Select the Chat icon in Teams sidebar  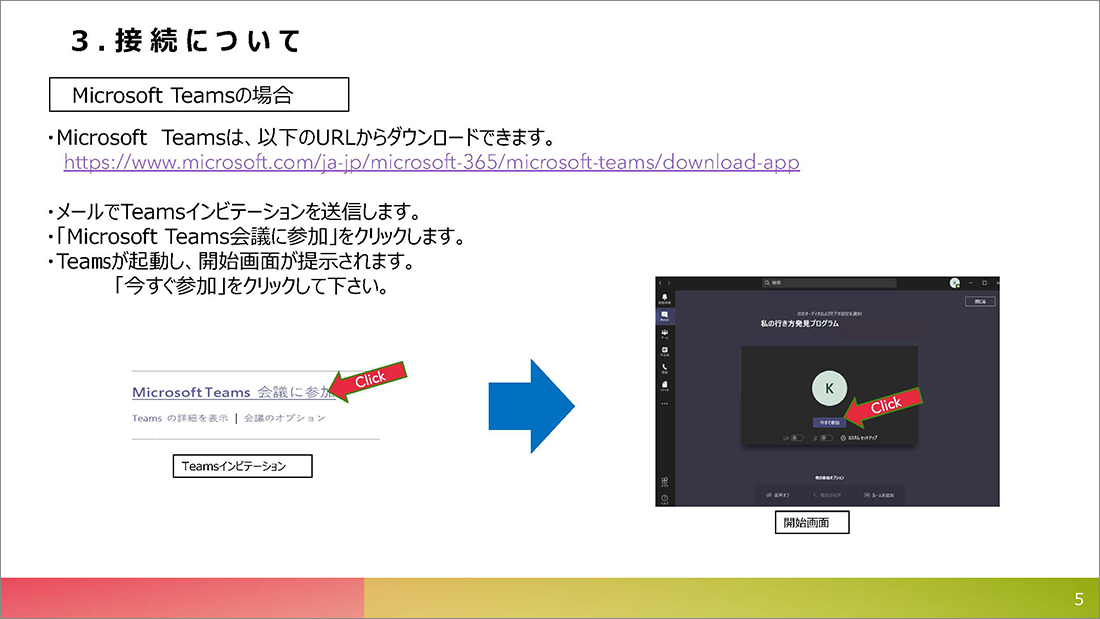(x=664, y=316)
